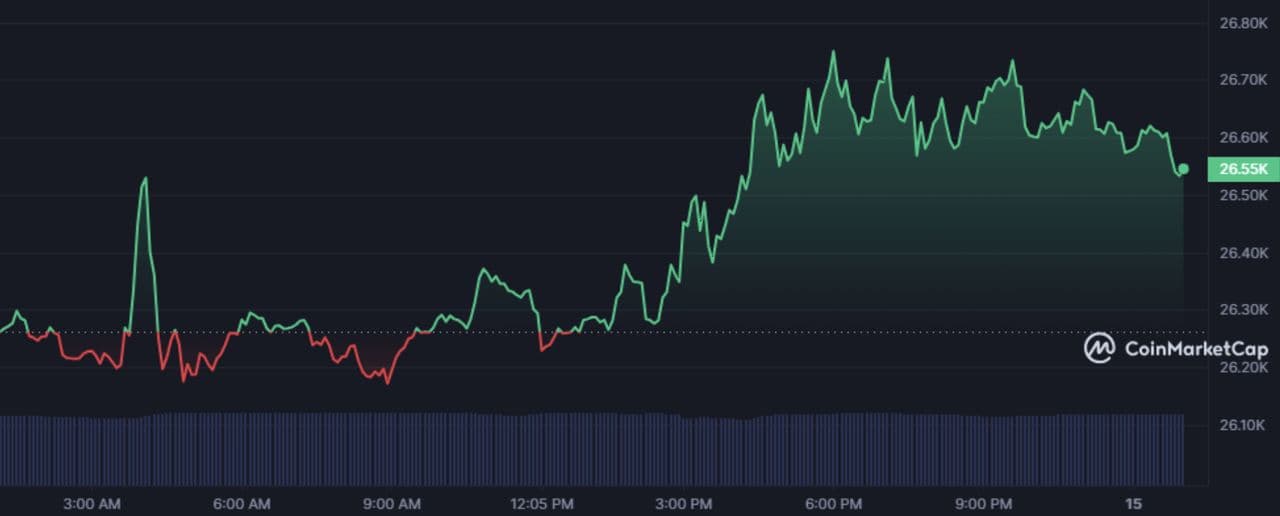The height and width of the screenshot is (516, 1280).
Task: Click the 26.10K price axis label
Action: pos(1243,426)
